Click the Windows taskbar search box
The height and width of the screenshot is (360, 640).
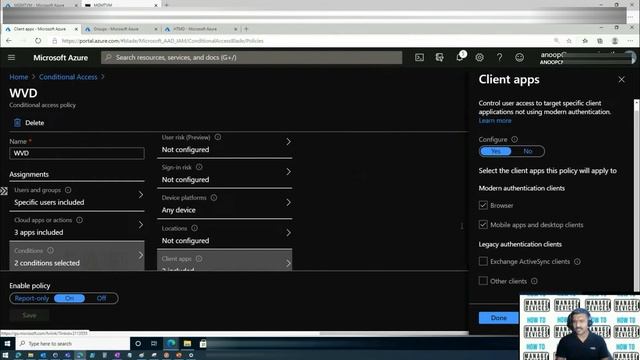pos(73,343)
